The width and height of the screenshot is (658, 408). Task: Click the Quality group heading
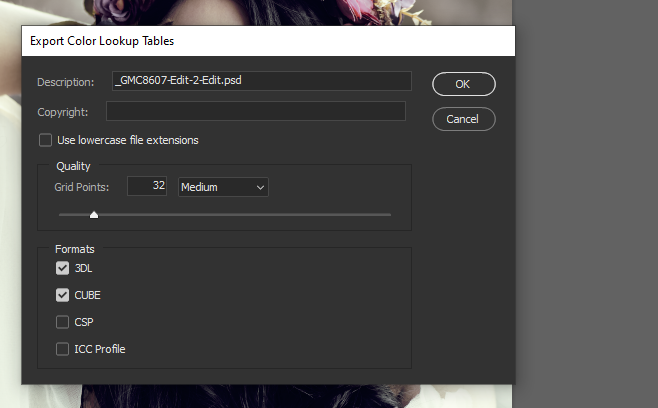[73, 166]
